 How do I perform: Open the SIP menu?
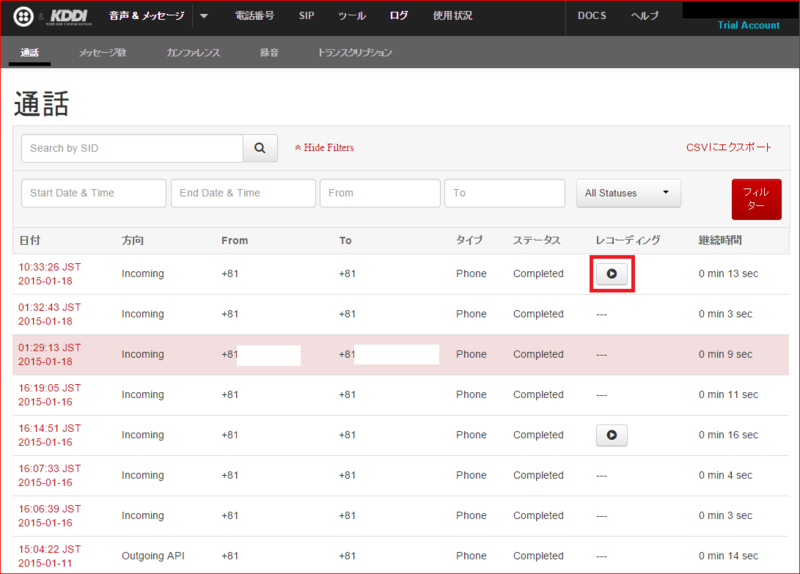pyautogui.click(x=307, y=16)
